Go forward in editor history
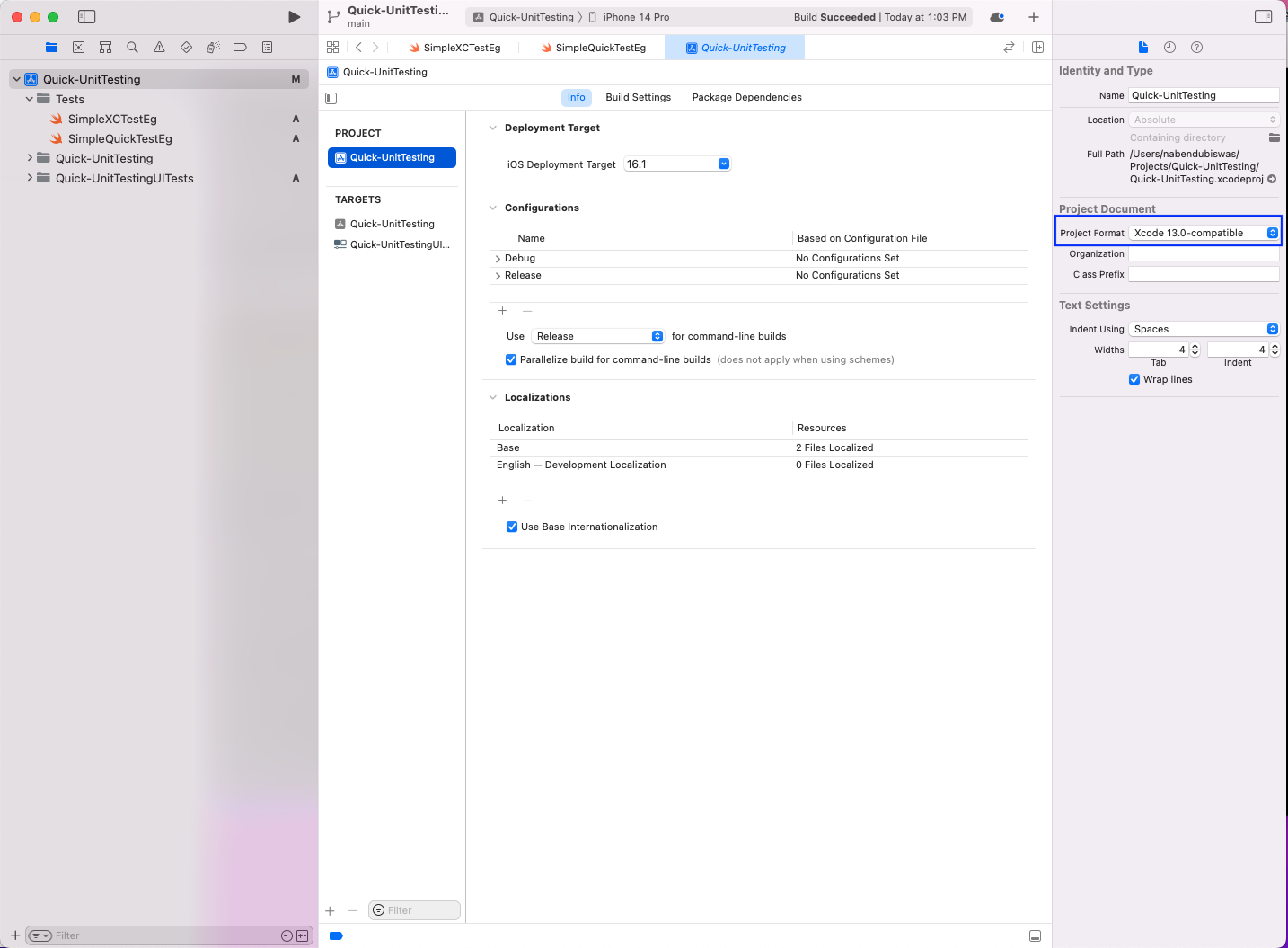 (x=375, y=48)
